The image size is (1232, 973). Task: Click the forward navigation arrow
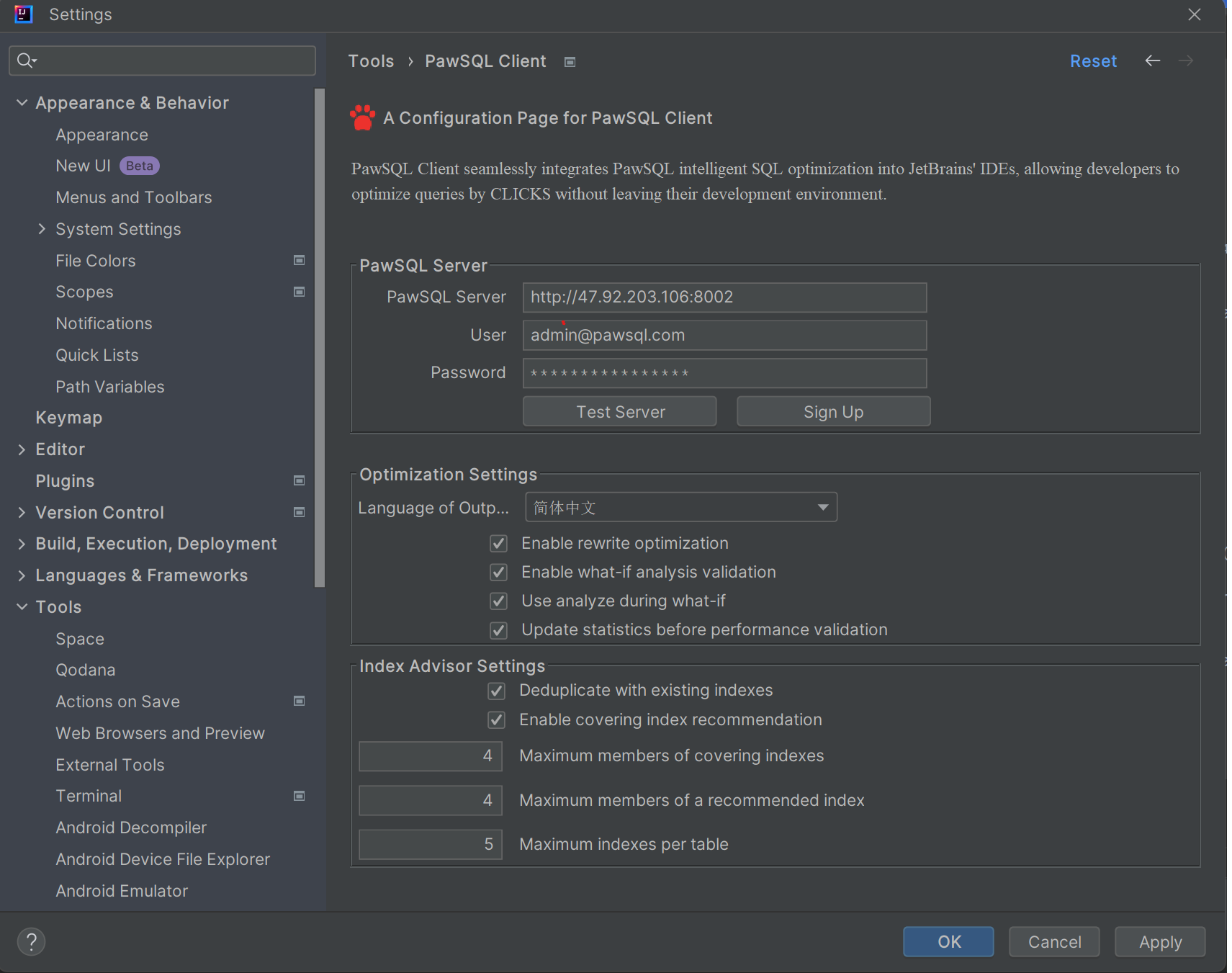(1186, 60)
